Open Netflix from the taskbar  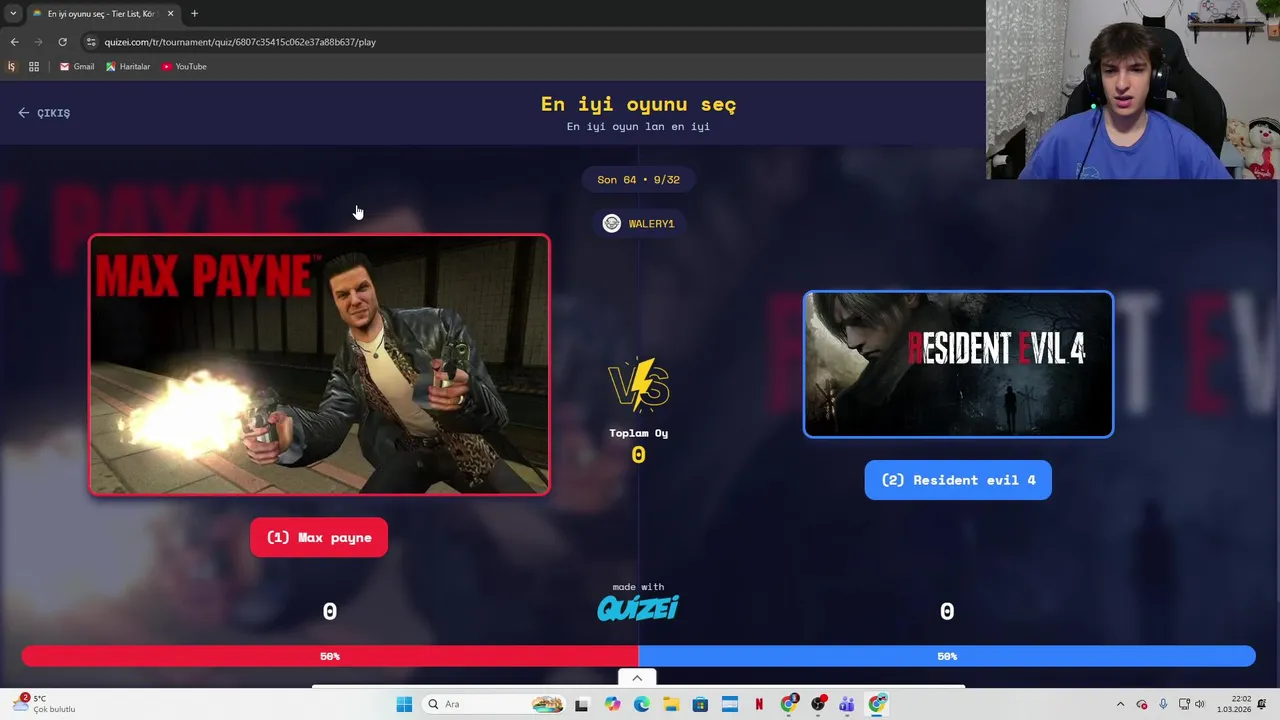pos(759,704)
